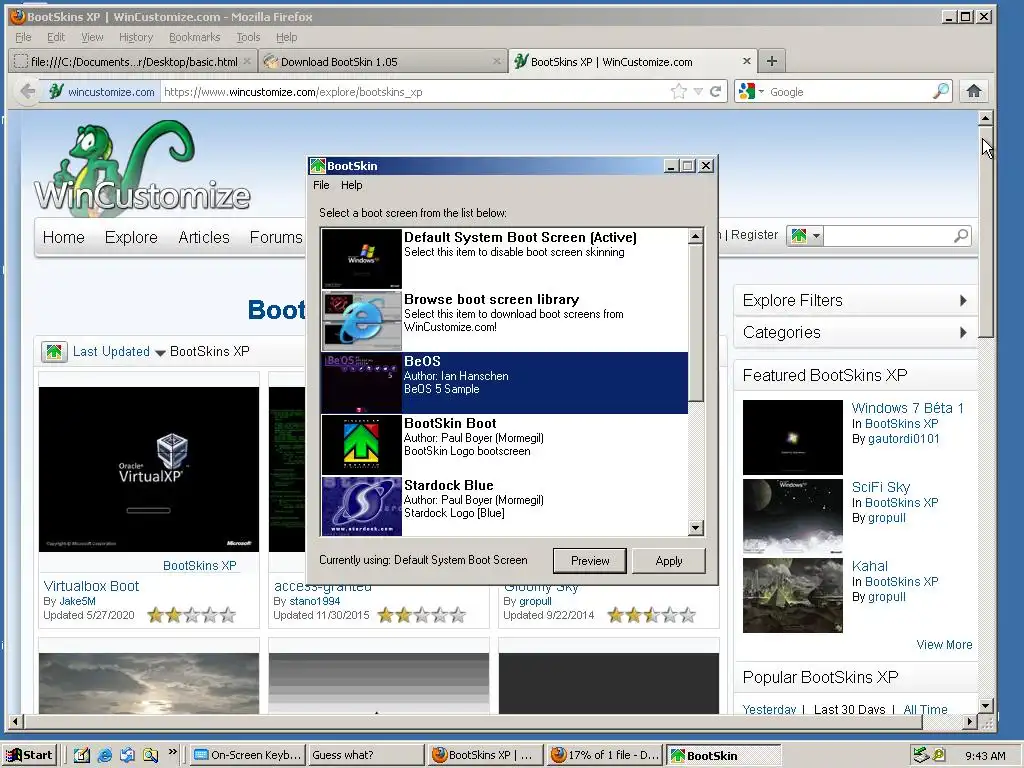Click site search magnifier icon on WinCustomize

point(961,235)
